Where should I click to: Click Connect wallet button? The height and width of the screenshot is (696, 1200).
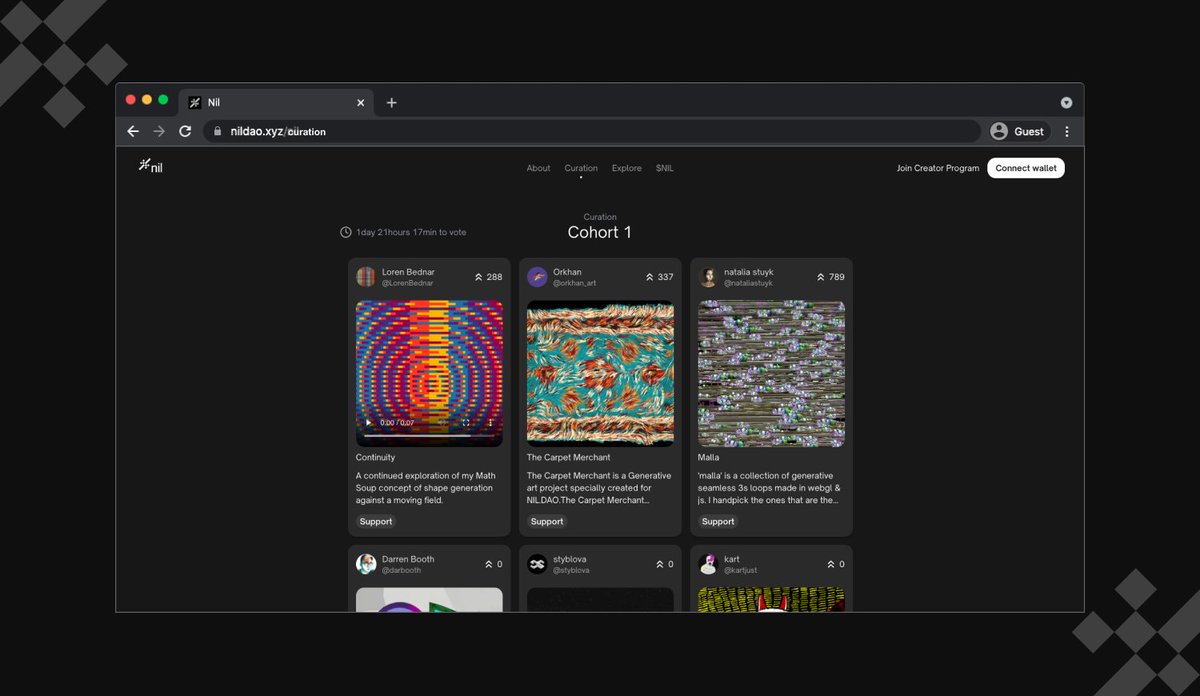(x=1026, y=168)
